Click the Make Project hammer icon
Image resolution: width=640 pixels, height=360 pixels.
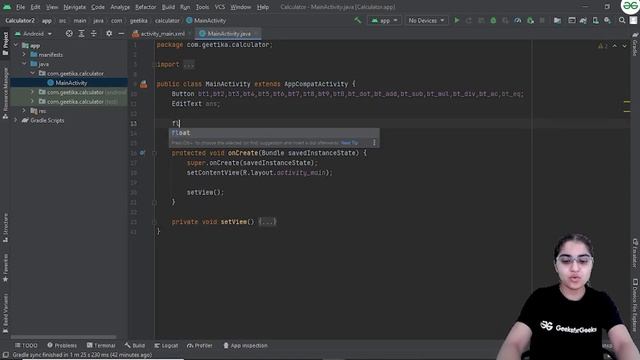358,20
